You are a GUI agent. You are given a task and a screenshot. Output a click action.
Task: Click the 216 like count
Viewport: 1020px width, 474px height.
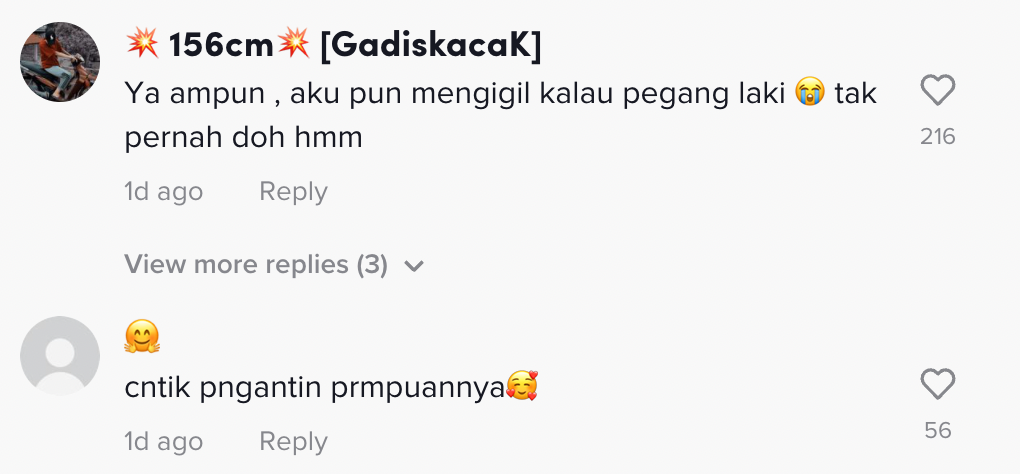click(x=937, y=137)
